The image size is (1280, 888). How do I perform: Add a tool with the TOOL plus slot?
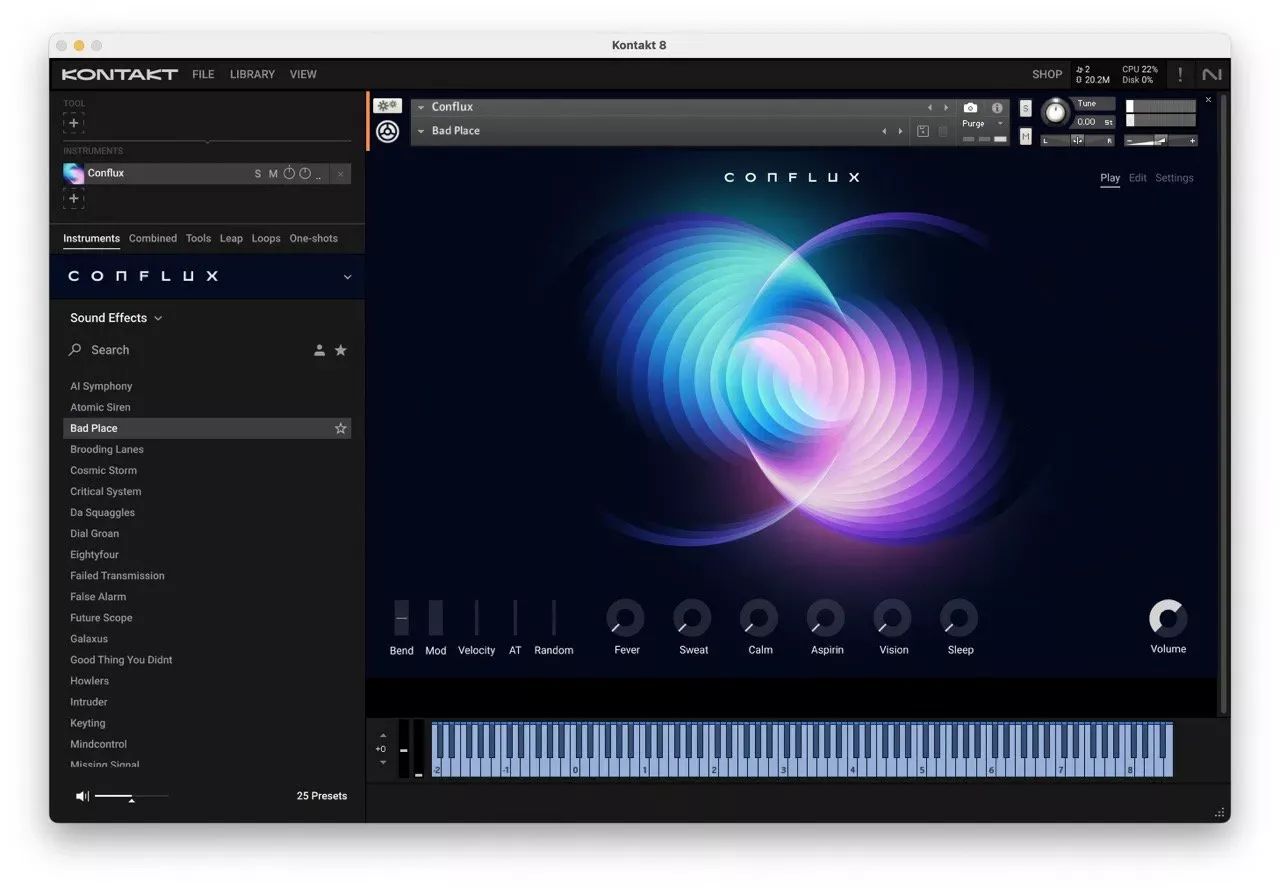pyautogui.click(x=73, y=123)
